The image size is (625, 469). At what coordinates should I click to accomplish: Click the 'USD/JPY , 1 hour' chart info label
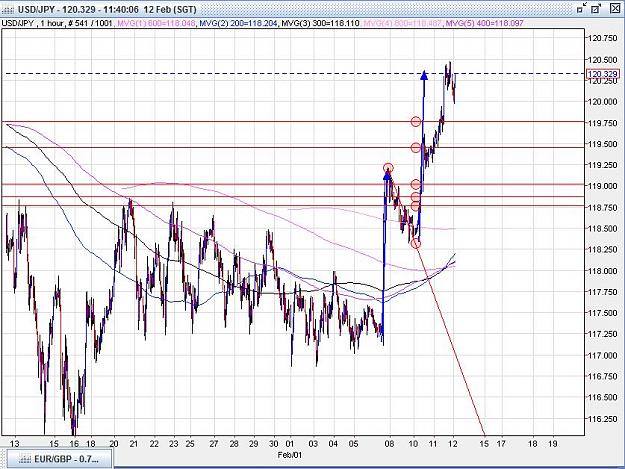pyautogui.click(x=33, y=24)
